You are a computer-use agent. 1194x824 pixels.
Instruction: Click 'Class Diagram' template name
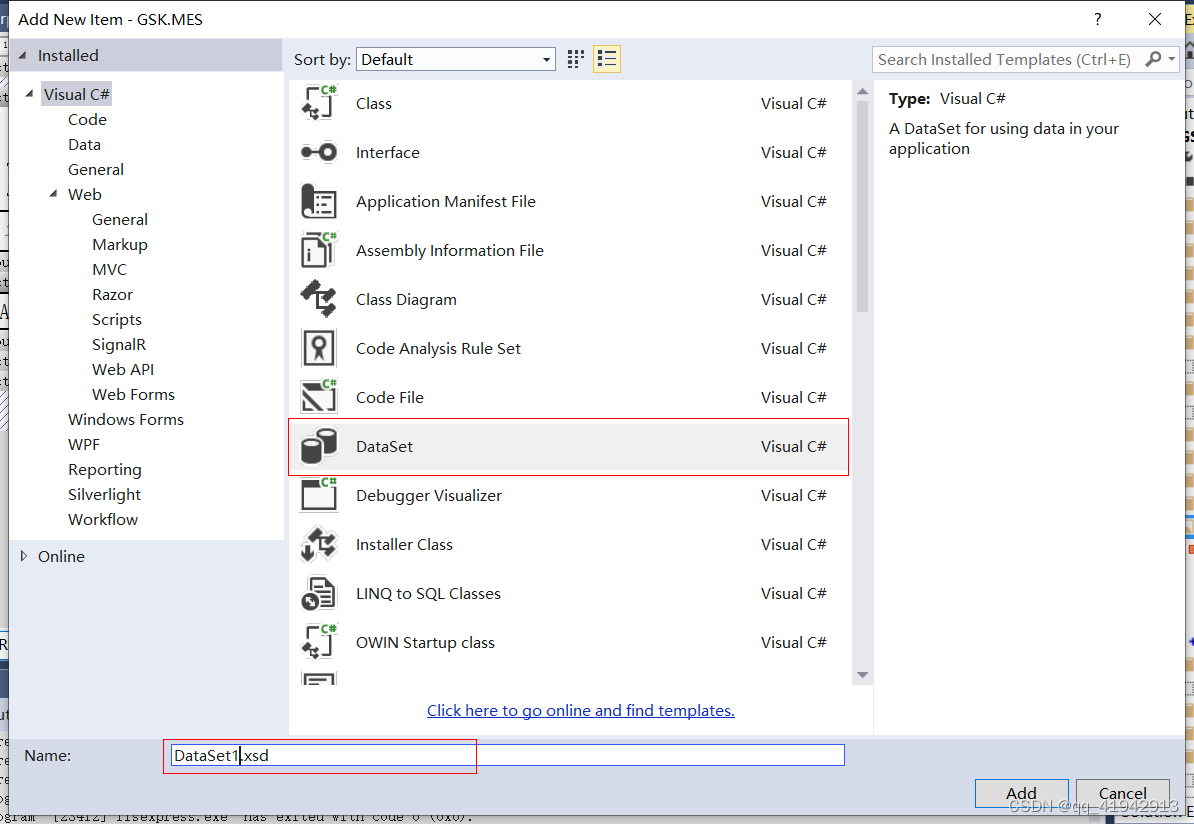[406, 300]
